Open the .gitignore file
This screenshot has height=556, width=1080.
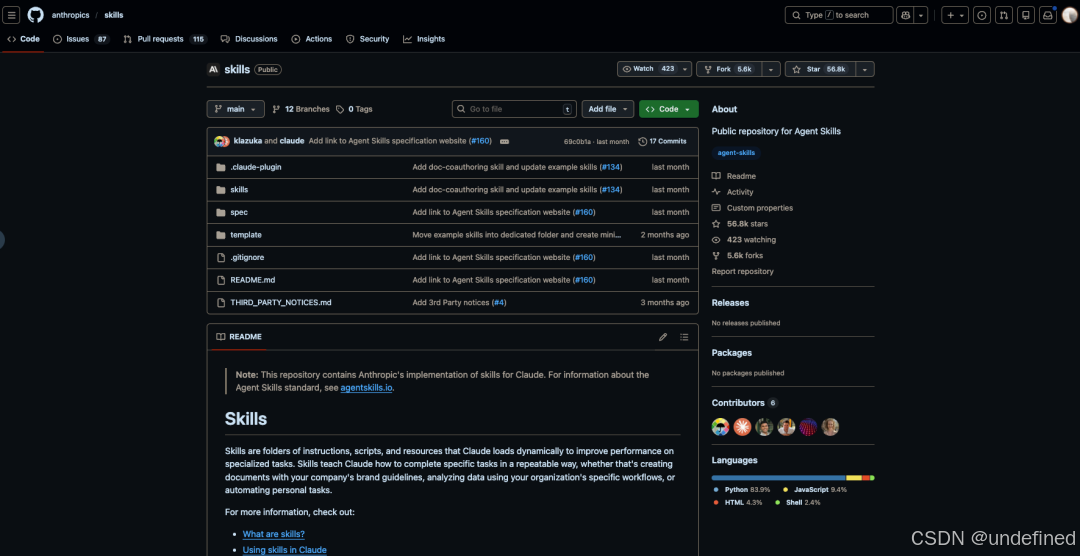pos(247,257)
